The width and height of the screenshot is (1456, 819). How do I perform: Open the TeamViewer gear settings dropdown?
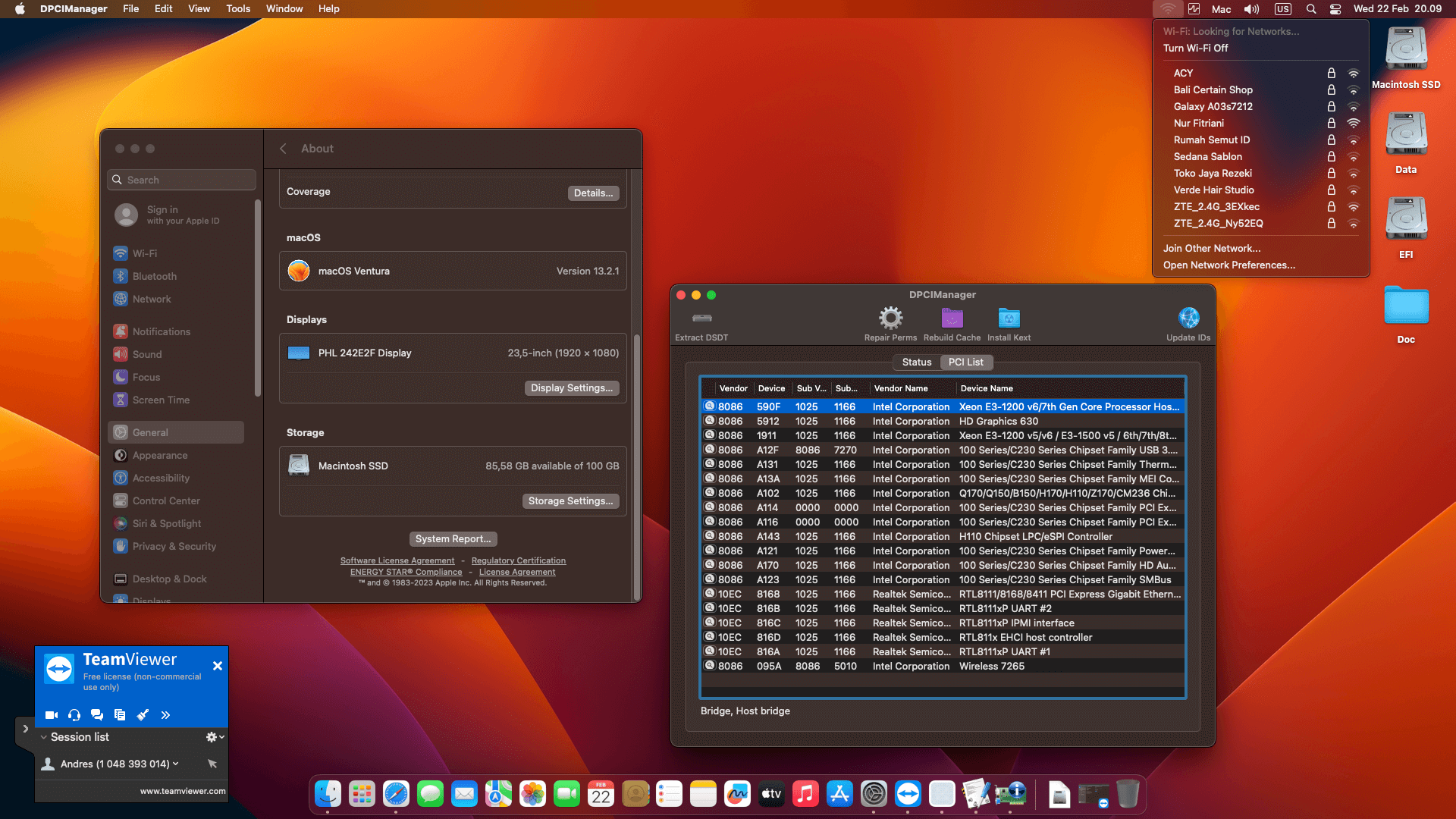(215, 737)
